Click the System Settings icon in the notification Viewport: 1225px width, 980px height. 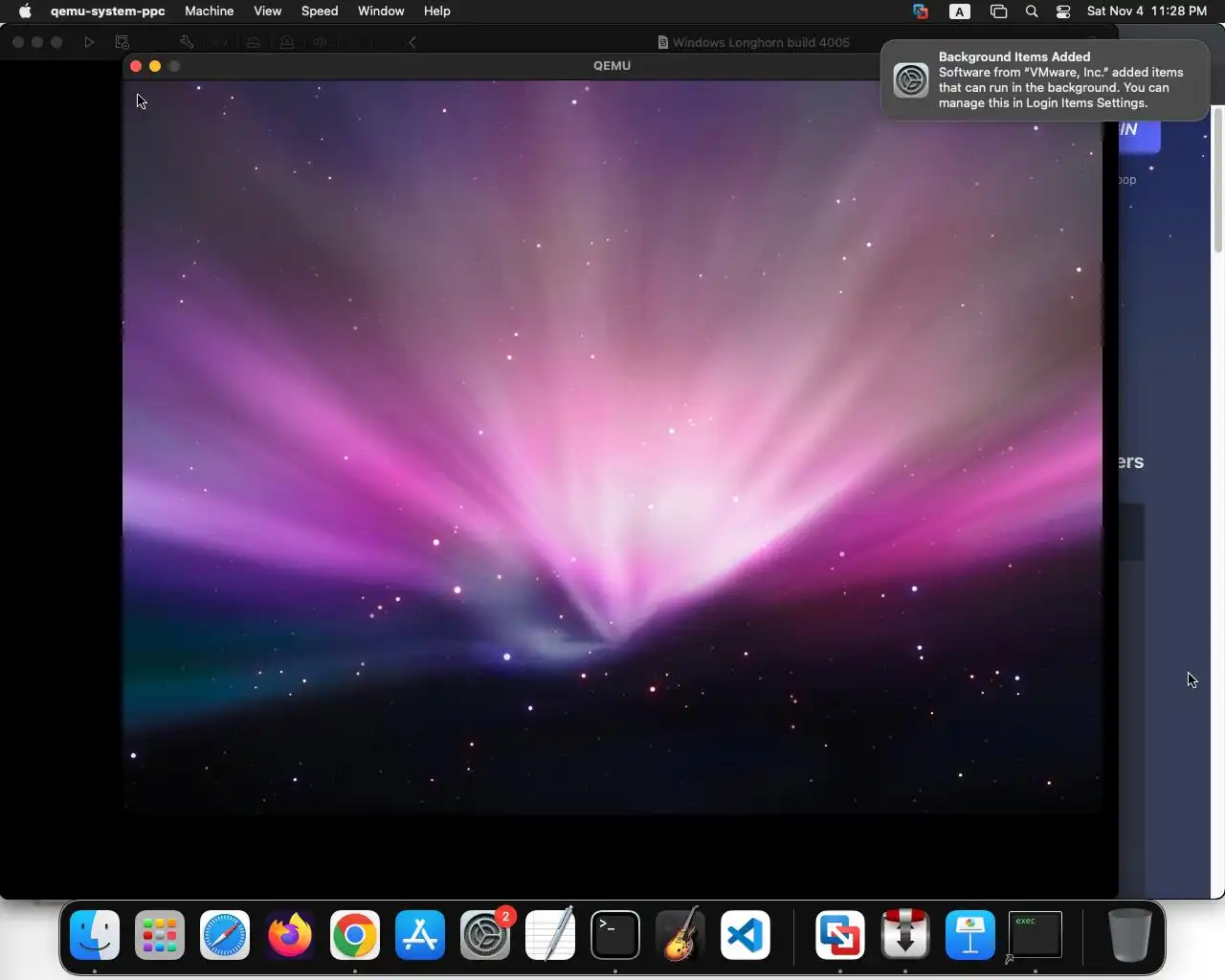click(x=911, y=80)
